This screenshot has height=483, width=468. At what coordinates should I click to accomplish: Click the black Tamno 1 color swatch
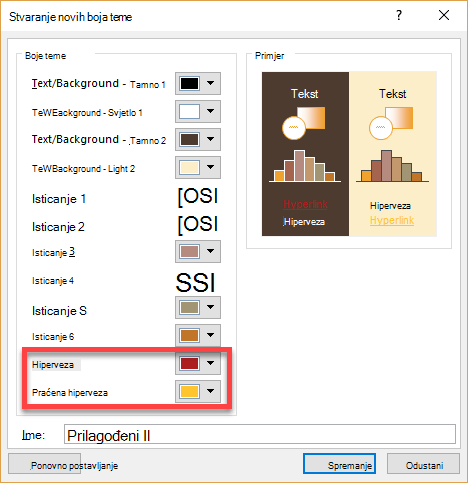pos(189,83)
